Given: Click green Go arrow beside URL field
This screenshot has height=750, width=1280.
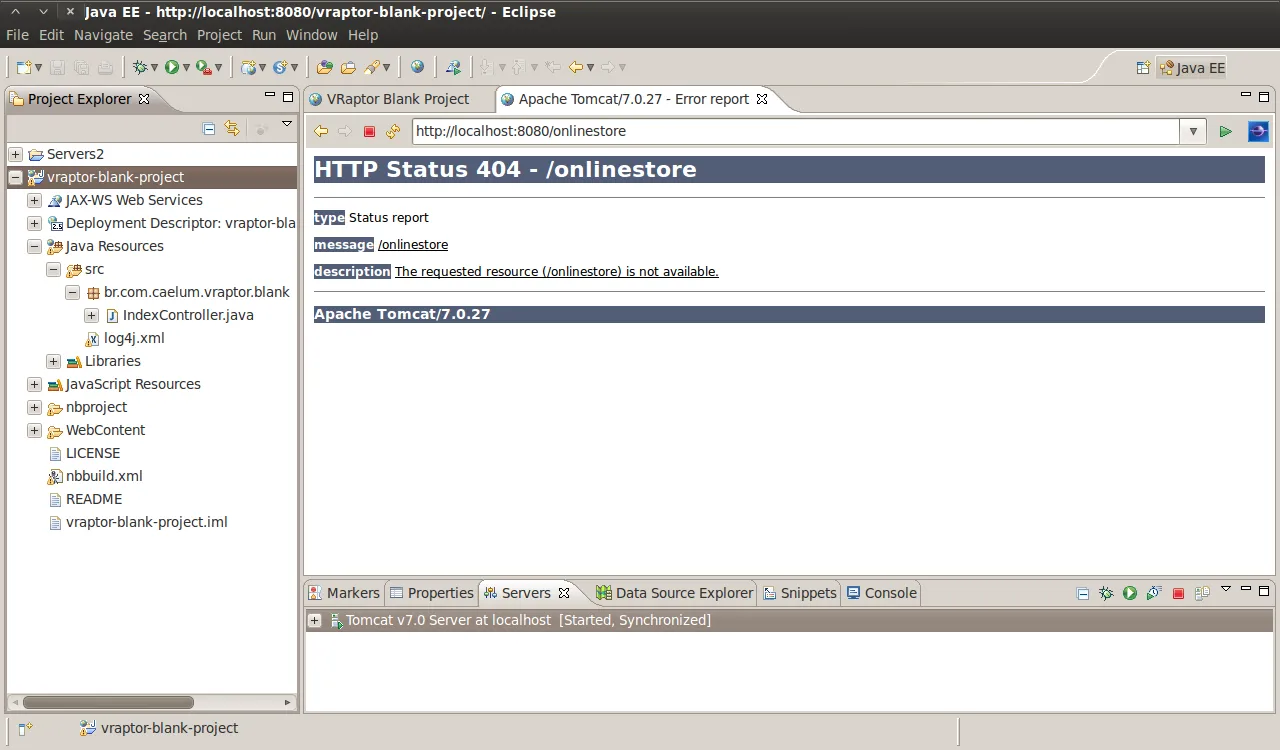Looking at the screenshot, I should [x=1225, y=131].
